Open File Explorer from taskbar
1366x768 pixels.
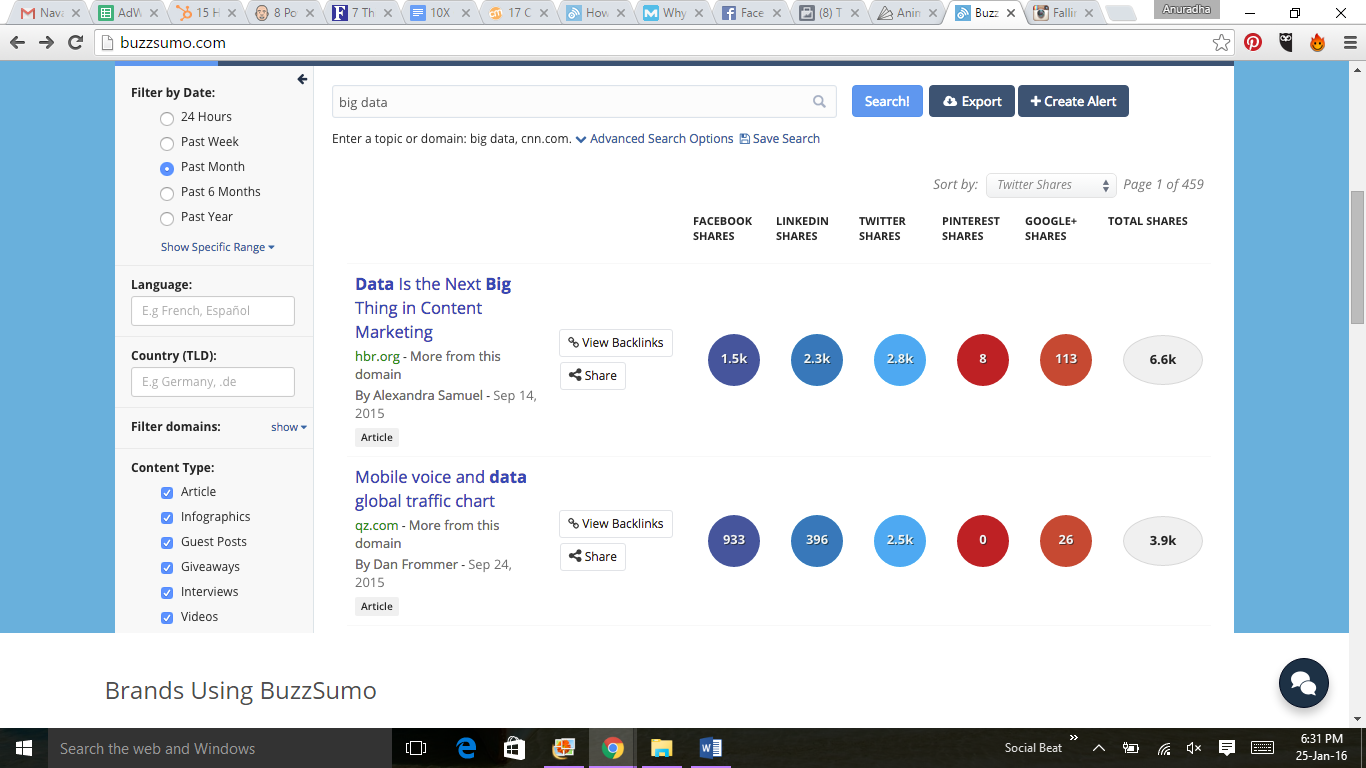(x=661, y=748)
